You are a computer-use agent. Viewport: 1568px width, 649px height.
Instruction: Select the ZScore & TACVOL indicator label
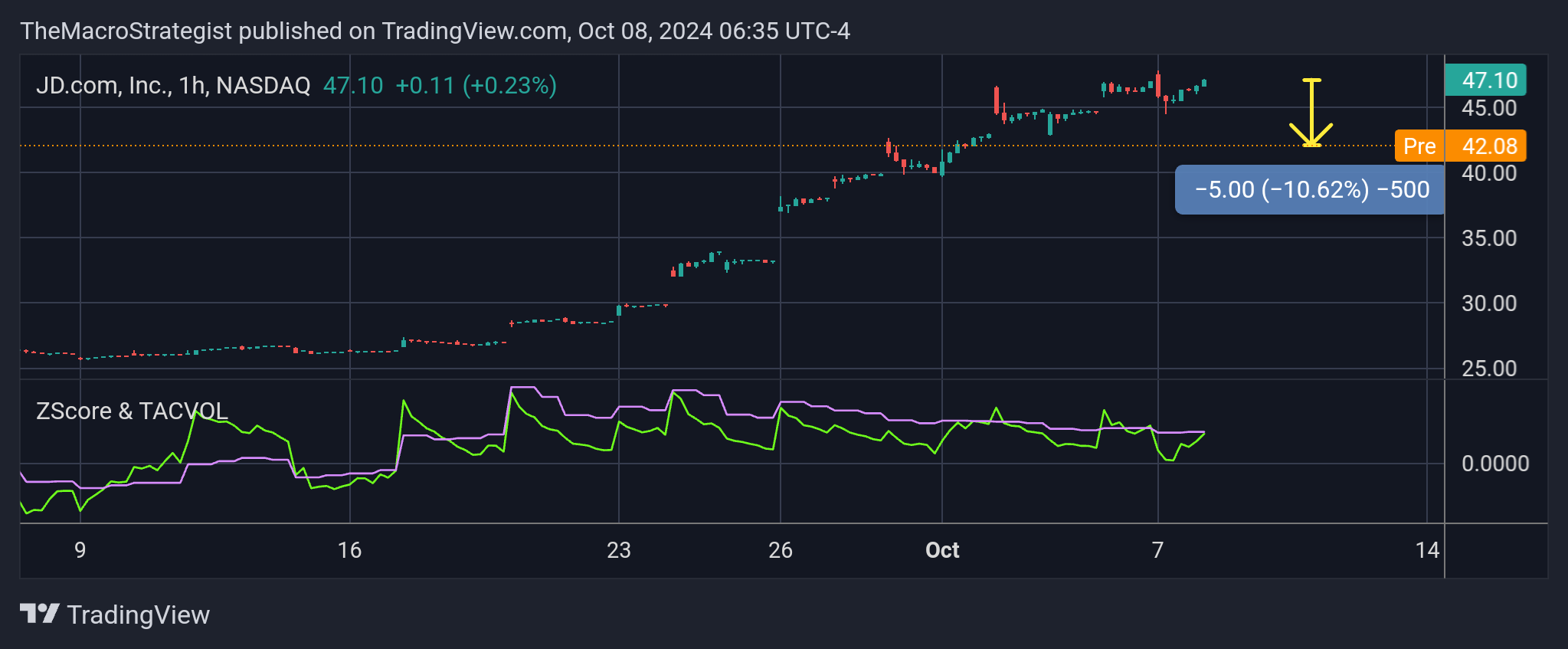click(x=132, y=411)
